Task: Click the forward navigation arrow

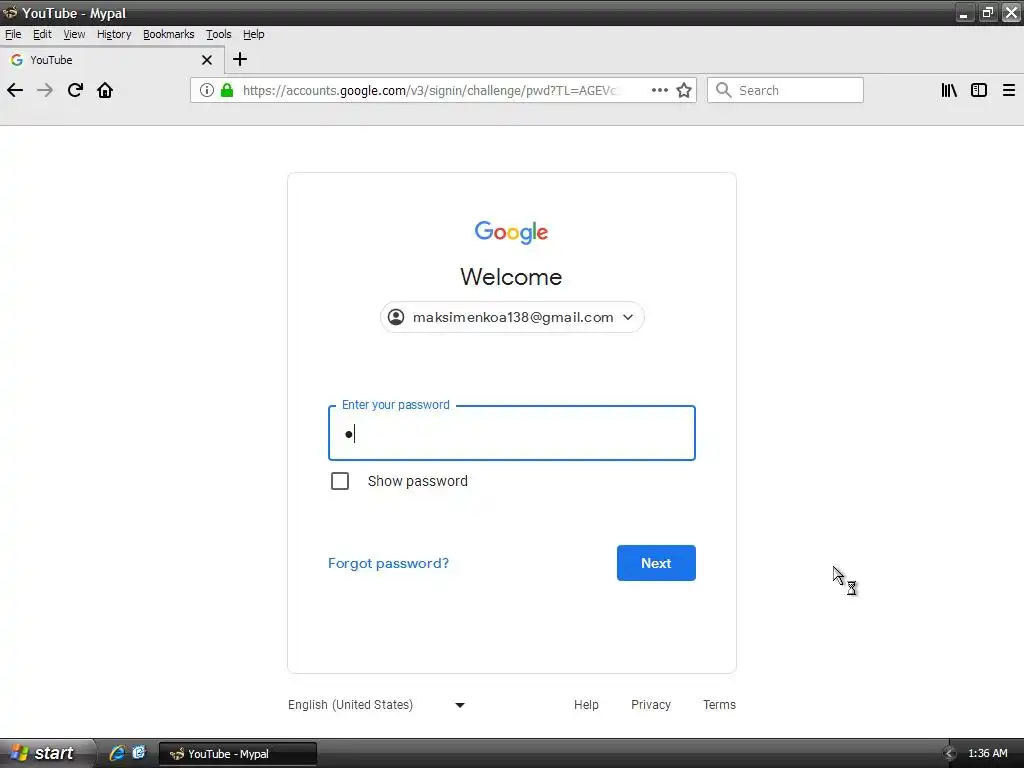Action: (x=45, y=90)
